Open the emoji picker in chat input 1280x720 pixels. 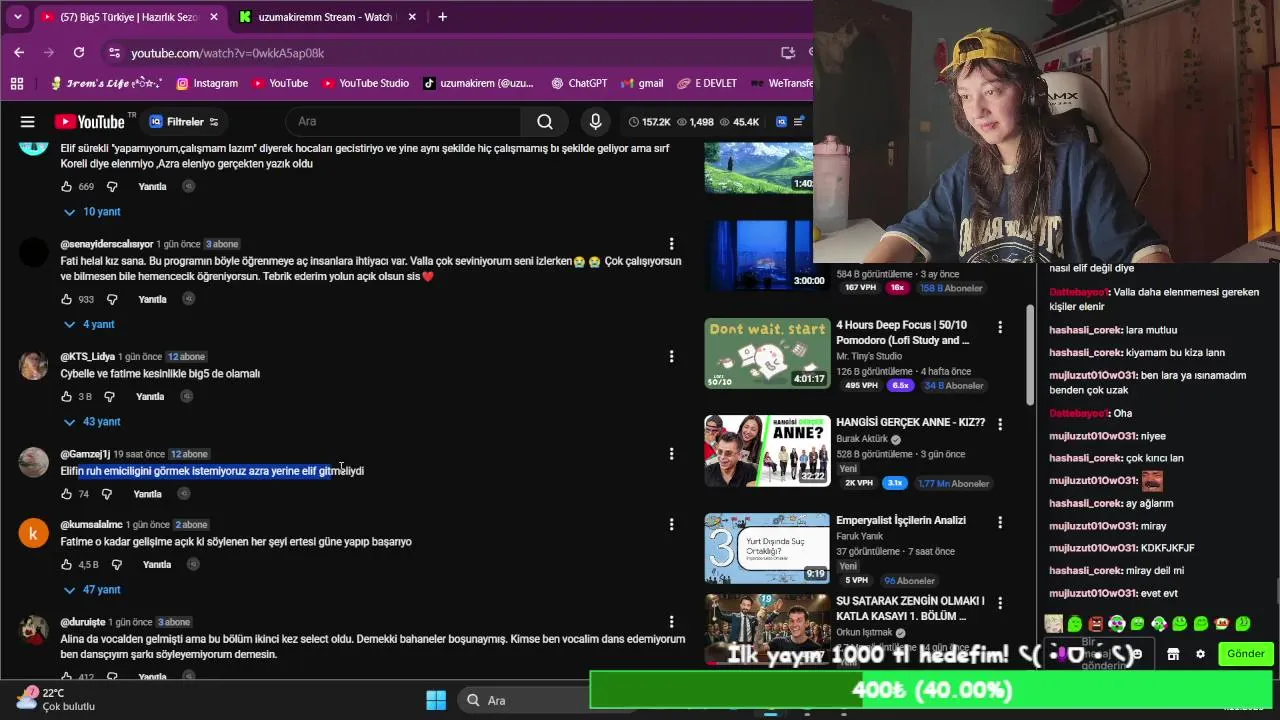point(1136,654)
